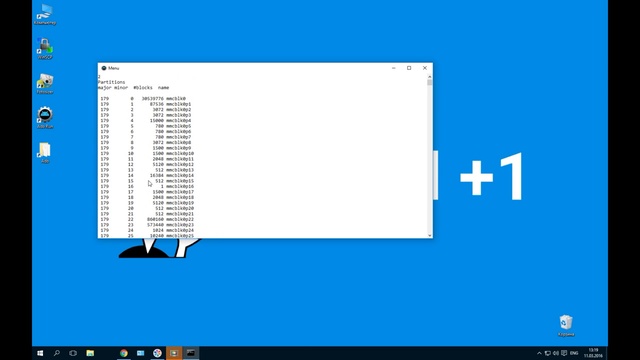This screenshot has height=360, width=640.
Task: Select the Adb folder shortcut on desktop
Action: click(x=45, y=153)
